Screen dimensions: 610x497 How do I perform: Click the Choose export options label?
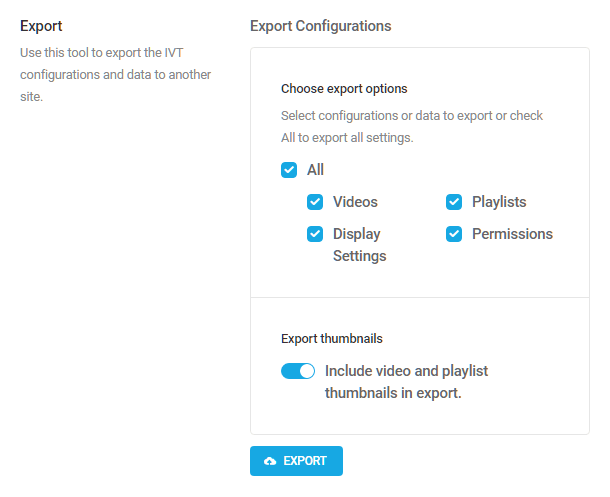pos(344,89)
